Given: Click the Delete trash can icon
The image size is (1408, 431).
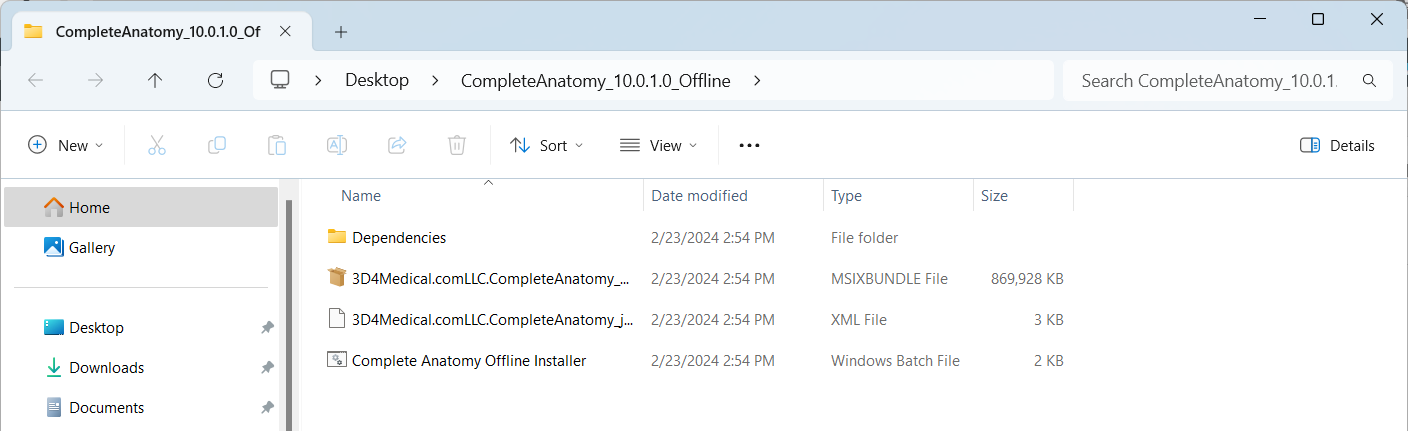Looking at the screenshot, I should 457,145.
